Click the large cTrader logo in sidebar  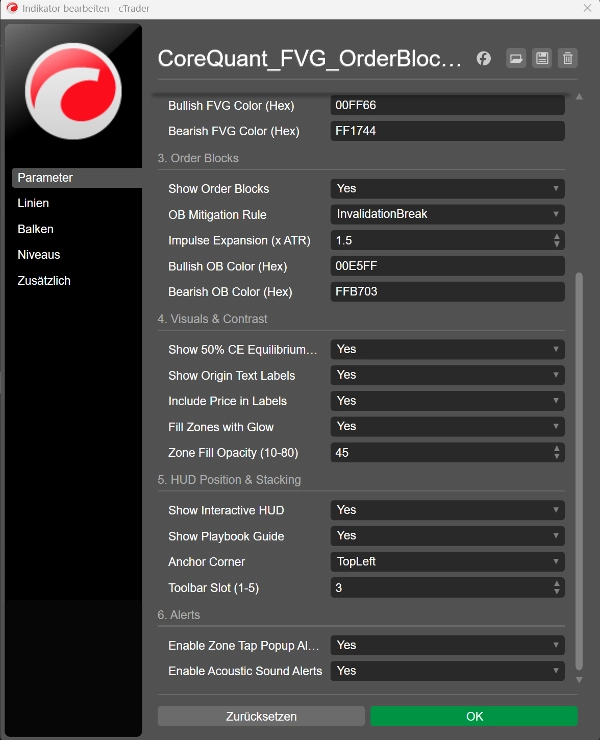(x=73, y=91)
